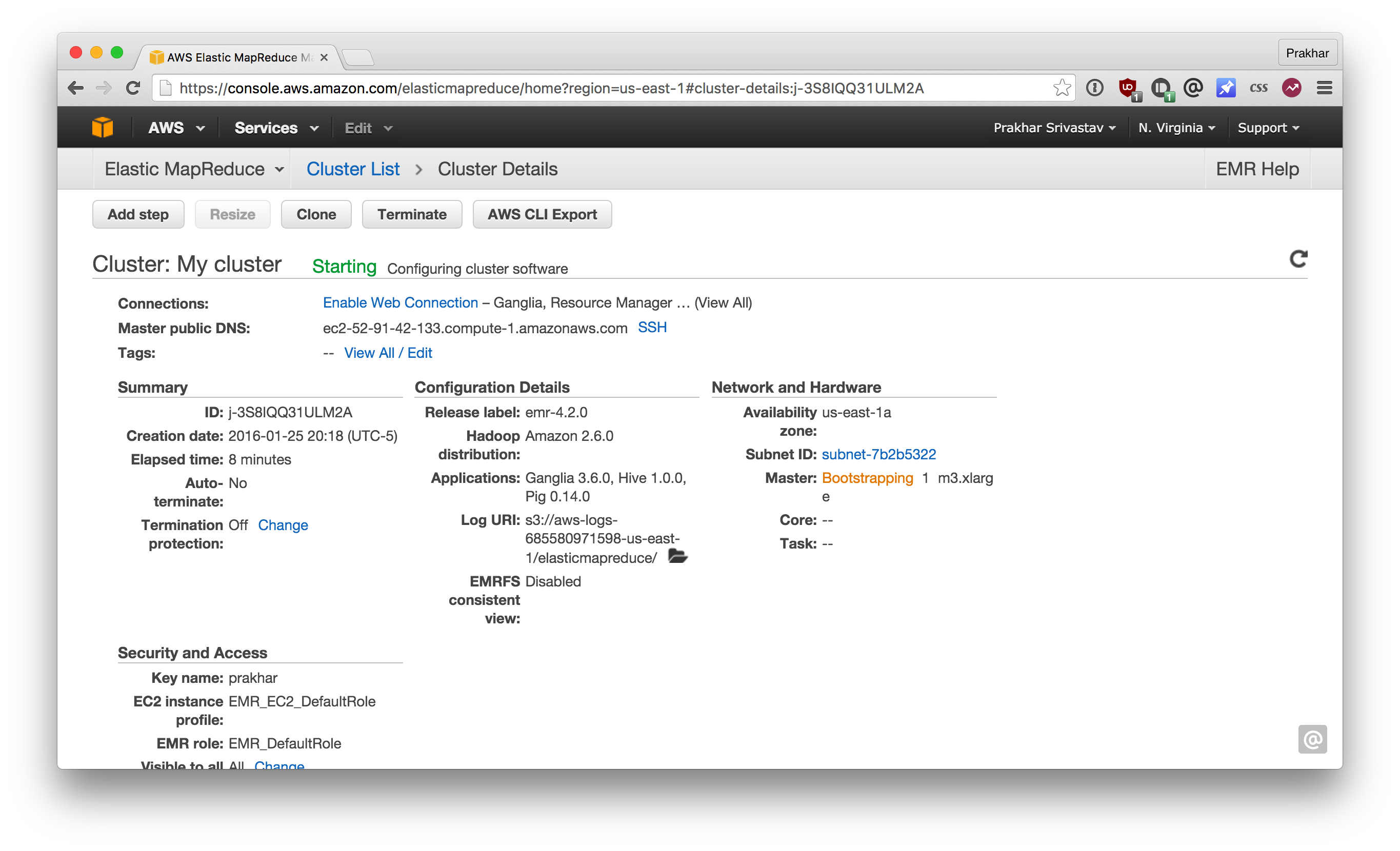Go back with browser back arrow
This screenshot has width=1400, height=851.
(x=76, y=88)
